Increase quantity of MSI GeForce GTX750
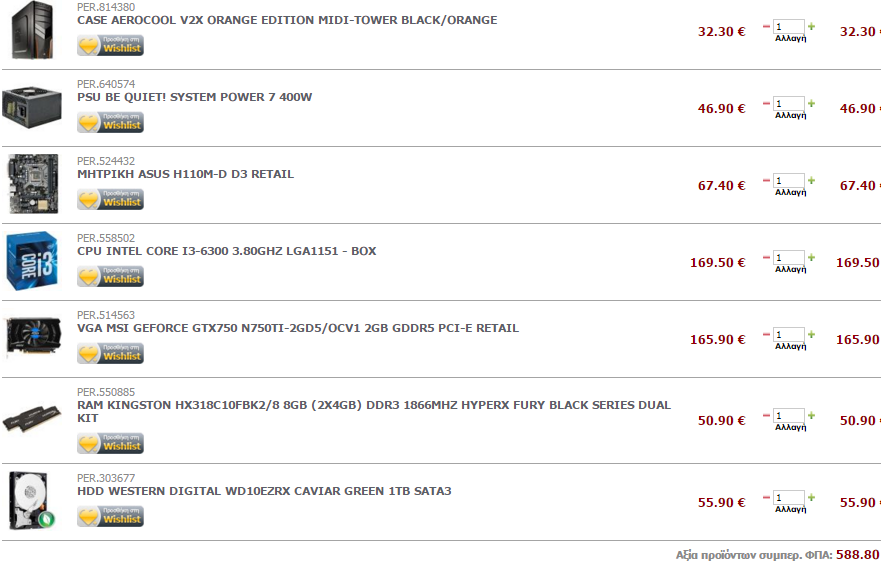Viewport: 881px width, 563px height. tap(811, 334)
